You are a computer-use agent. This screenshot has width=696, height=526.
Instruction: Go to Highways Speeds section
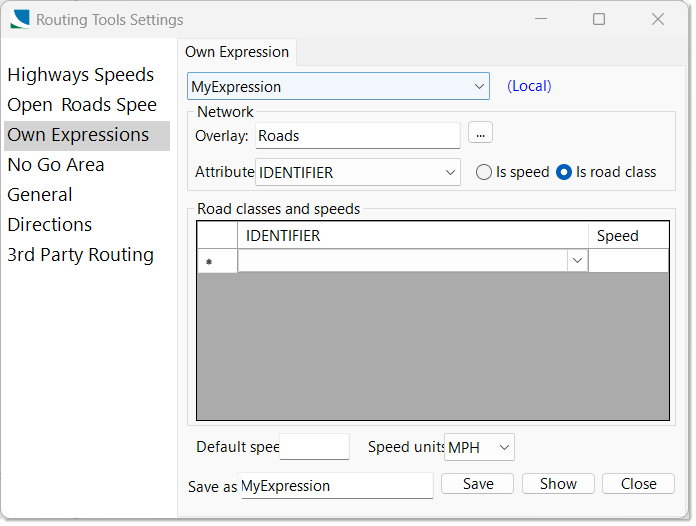[x=80, y=75]
